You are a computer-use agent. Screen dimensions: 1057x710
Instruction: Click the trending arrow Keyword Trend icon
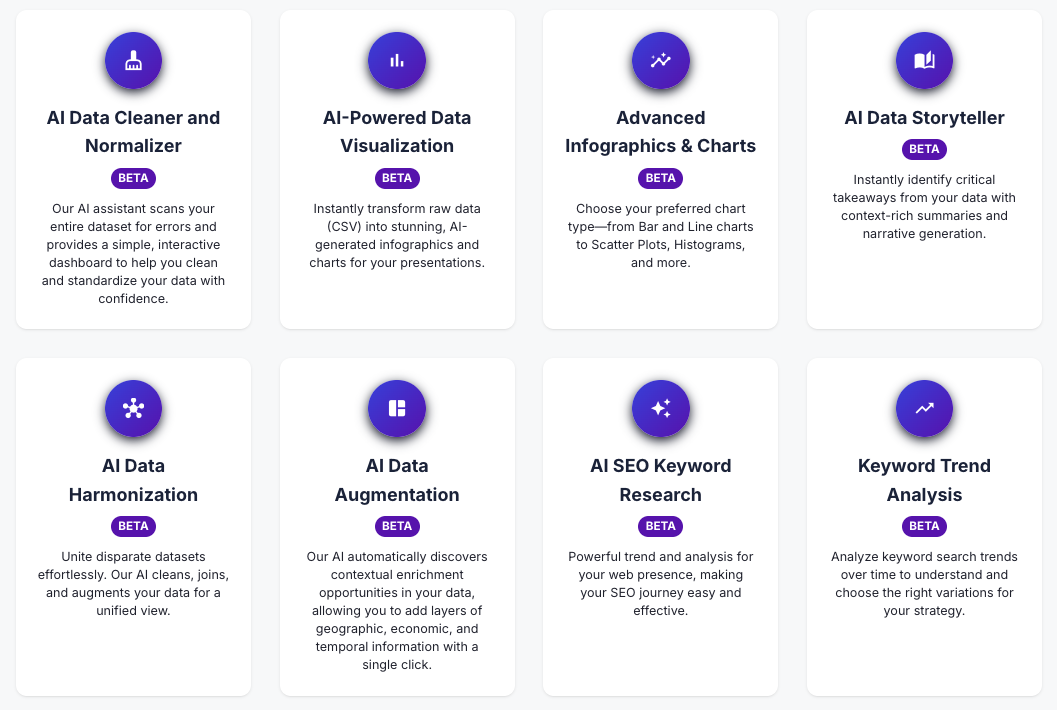pyautogui.click(x=924, y=409)
